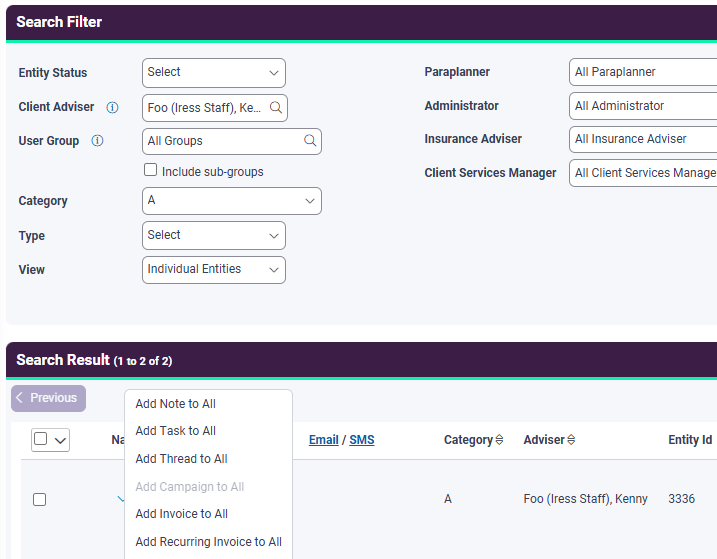
Task: Click the SMS column link
Action: pos(362,440)
